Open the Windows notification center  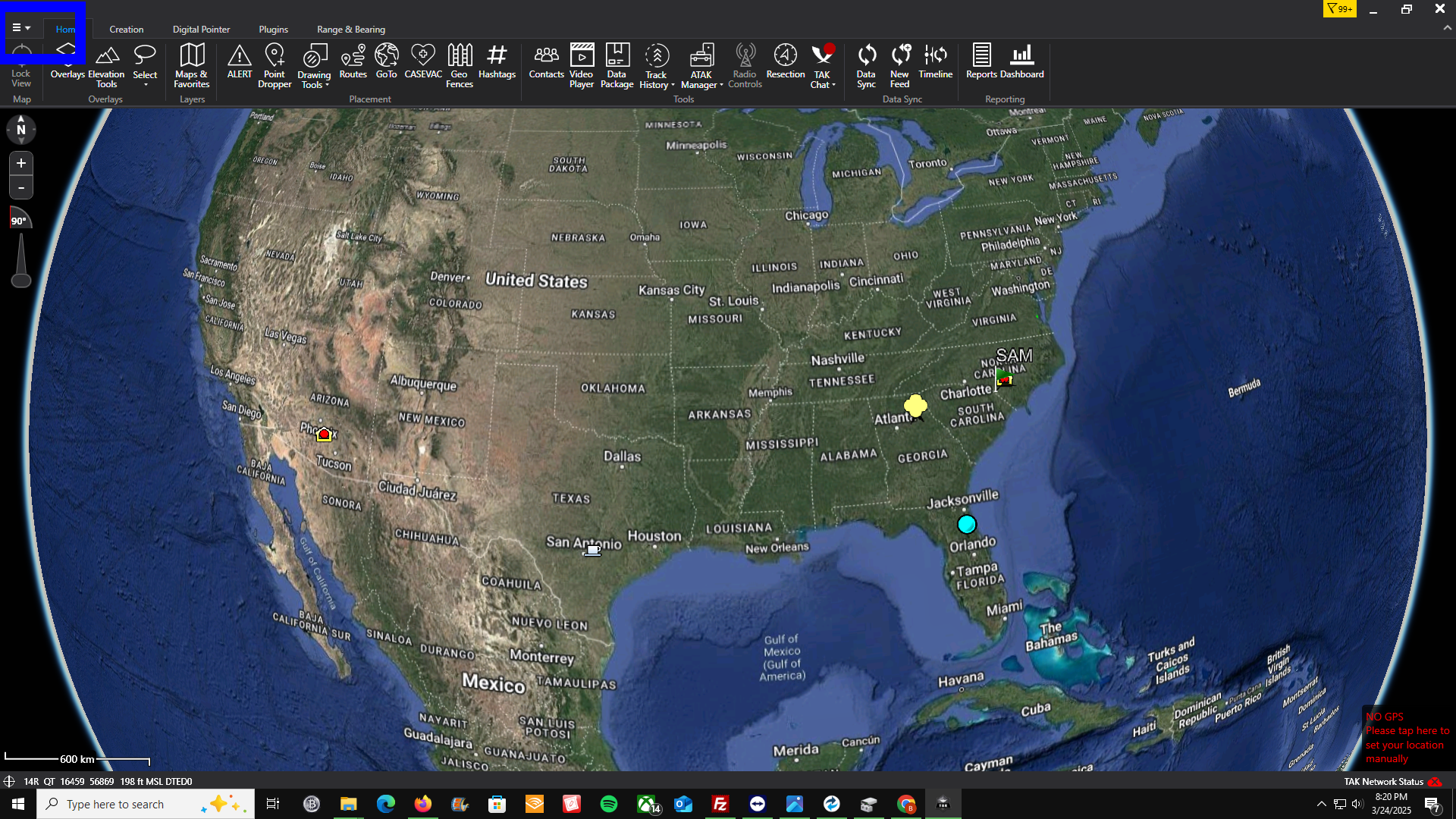1432,804
